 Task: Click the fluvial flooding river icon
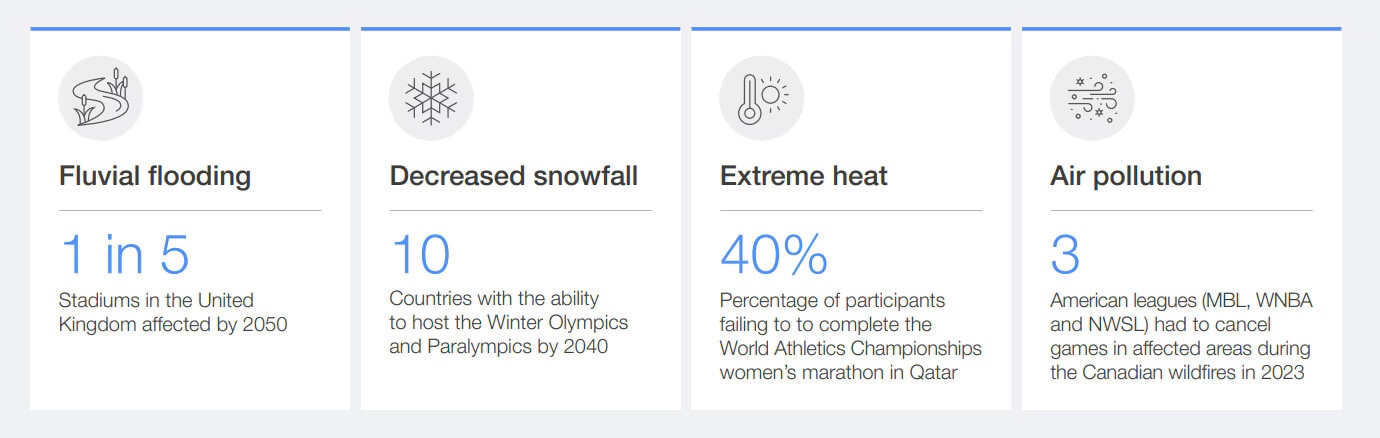point(100,98)
